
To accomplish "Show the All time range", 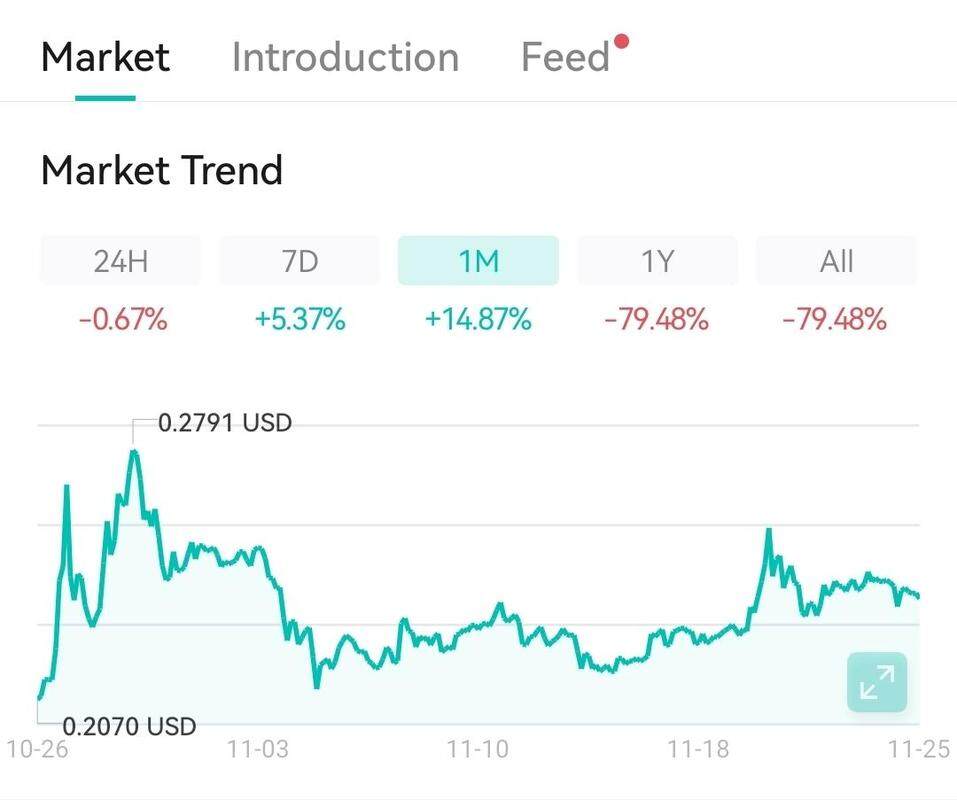I will 836,261.
